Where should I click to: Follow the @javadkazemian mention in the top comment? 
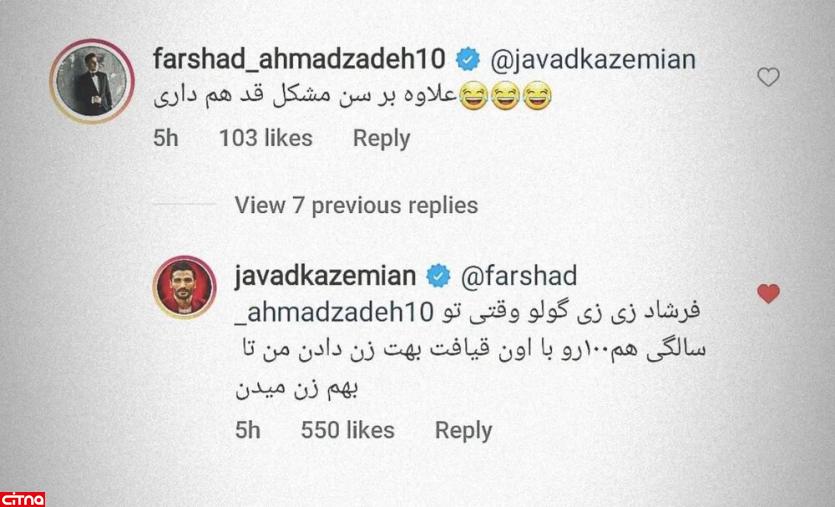pos(593,60)
